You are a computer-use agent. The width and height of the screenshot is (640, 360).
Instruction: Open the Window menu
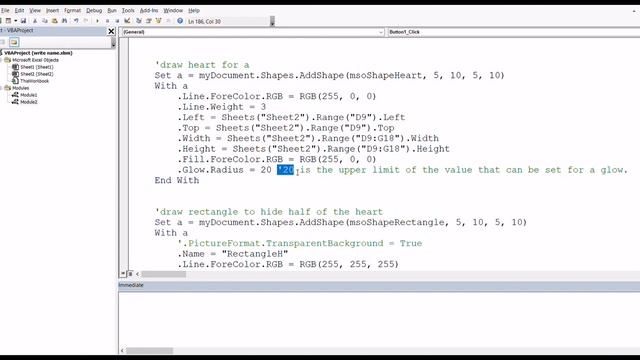coord(173,11)
